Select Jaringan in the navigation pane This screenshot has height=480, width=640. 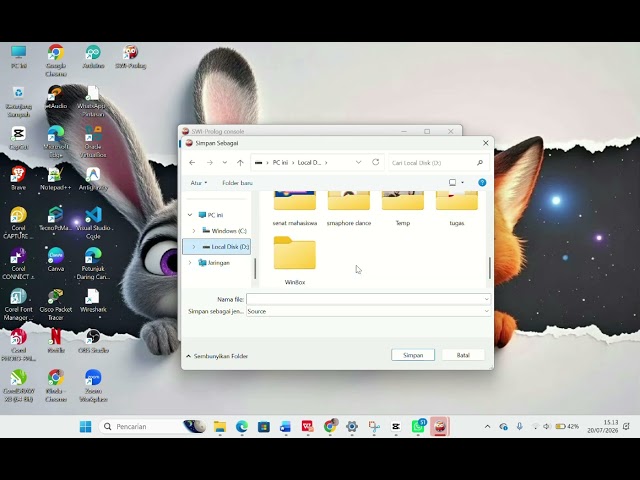pyautogui.click(x=214, y=263)
